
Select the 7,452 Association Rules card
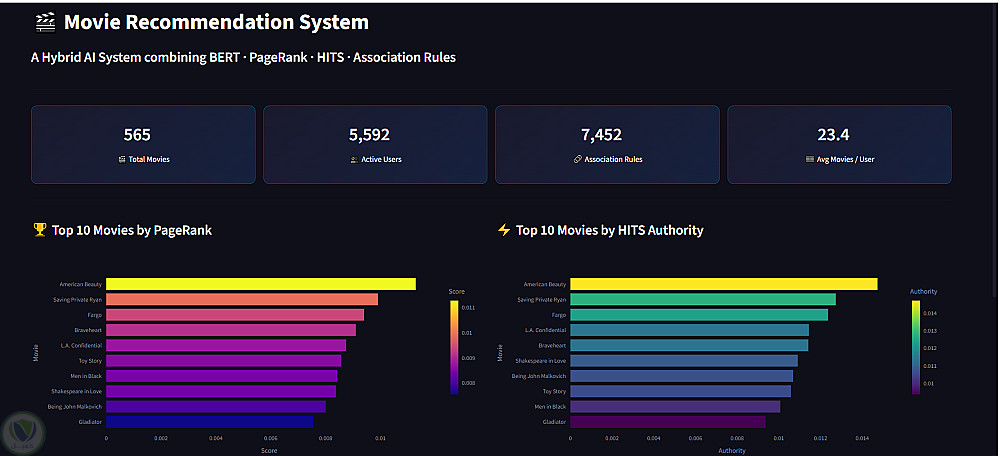point(607,145)
